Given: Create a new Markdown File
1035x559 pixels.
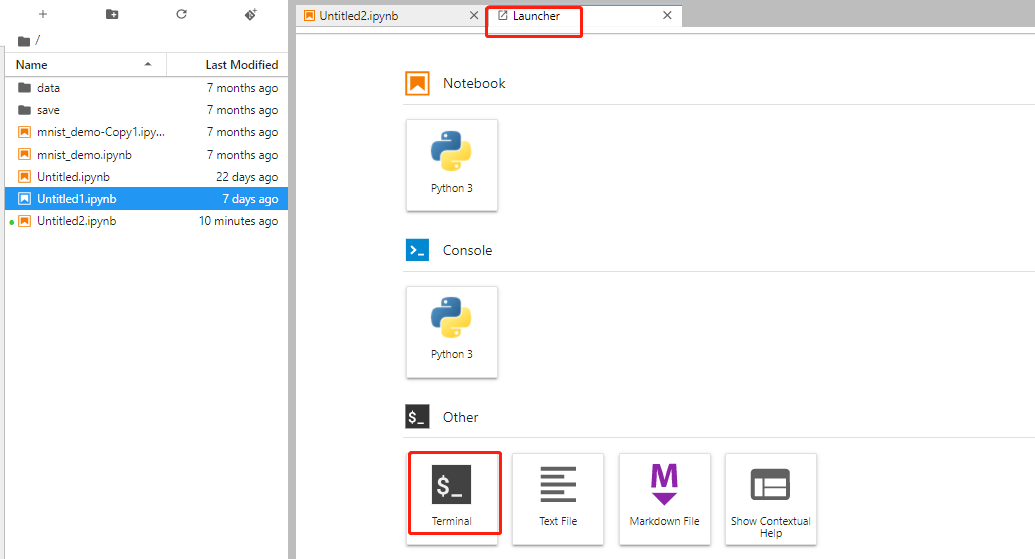Looking at the screenshot, I should click(x=664, y=498).
